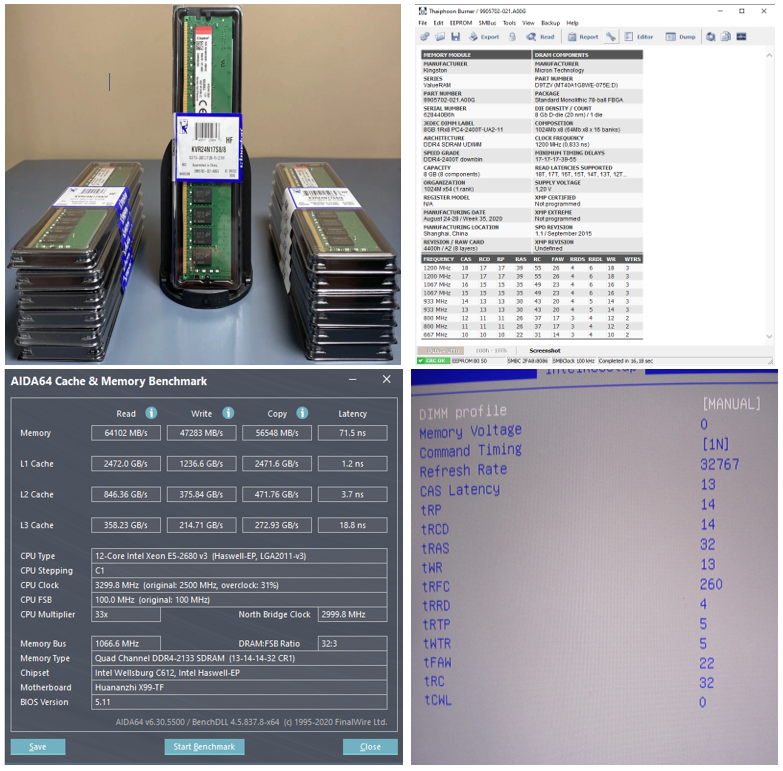Select the Screenshot tab in Thaiphoon Burner
This screenshot has height=771, width=783.
[545, 351]
